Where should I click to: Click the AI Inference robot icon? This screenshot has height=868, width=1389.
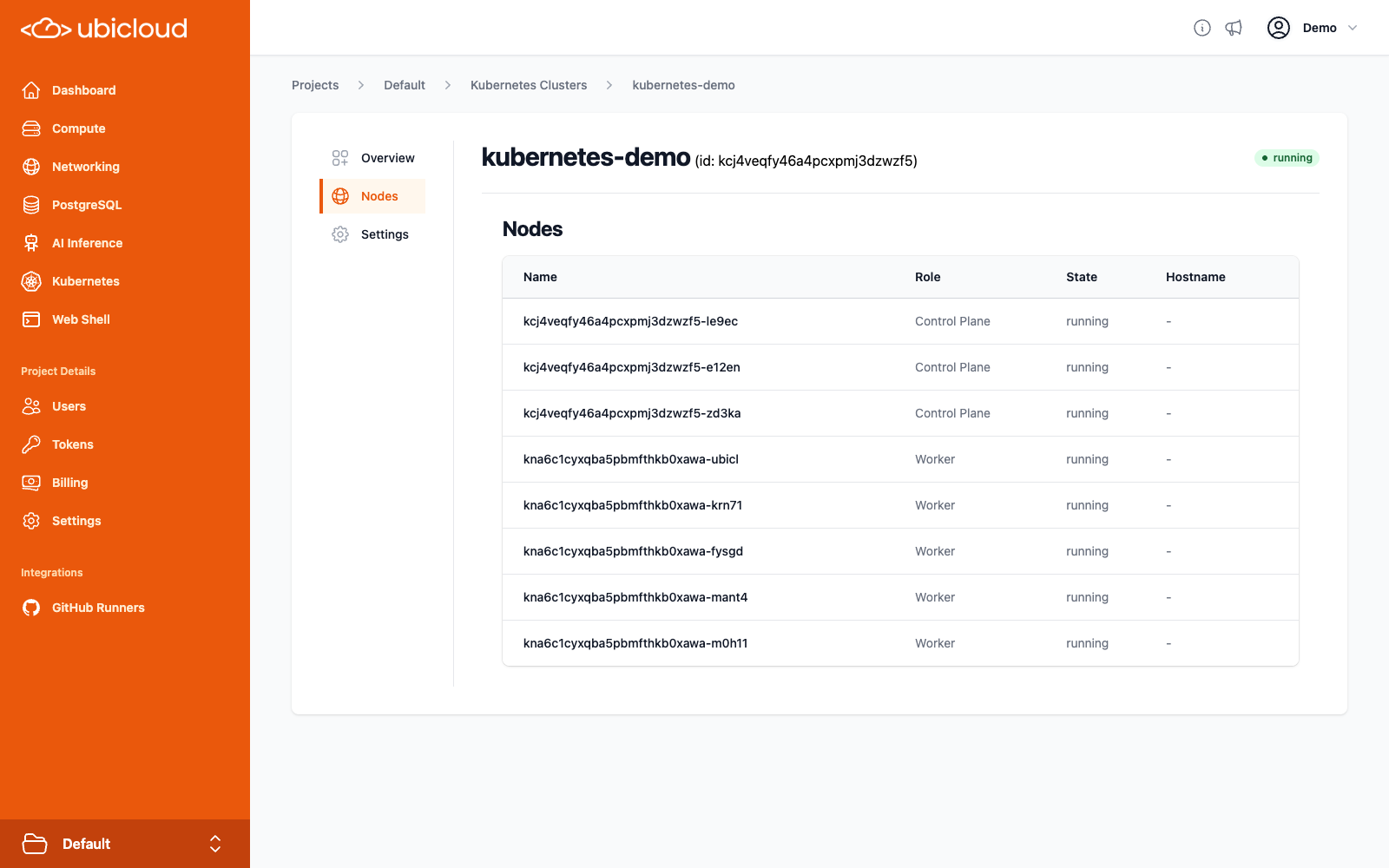[31, 243]
